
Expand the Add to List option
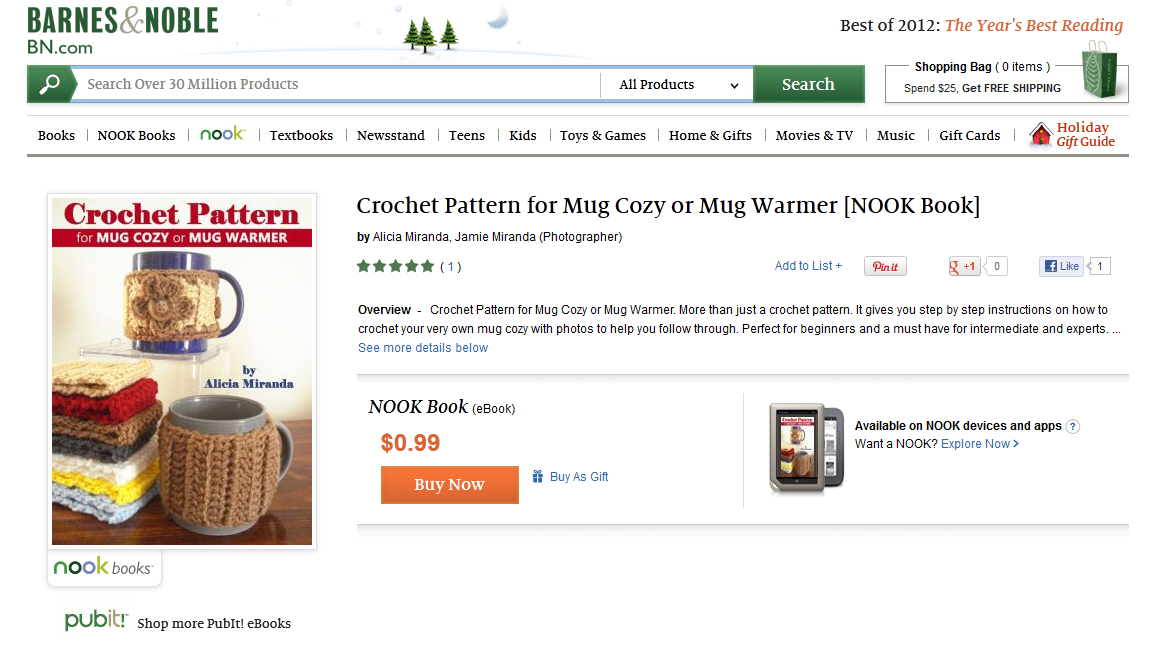point(808,266)
